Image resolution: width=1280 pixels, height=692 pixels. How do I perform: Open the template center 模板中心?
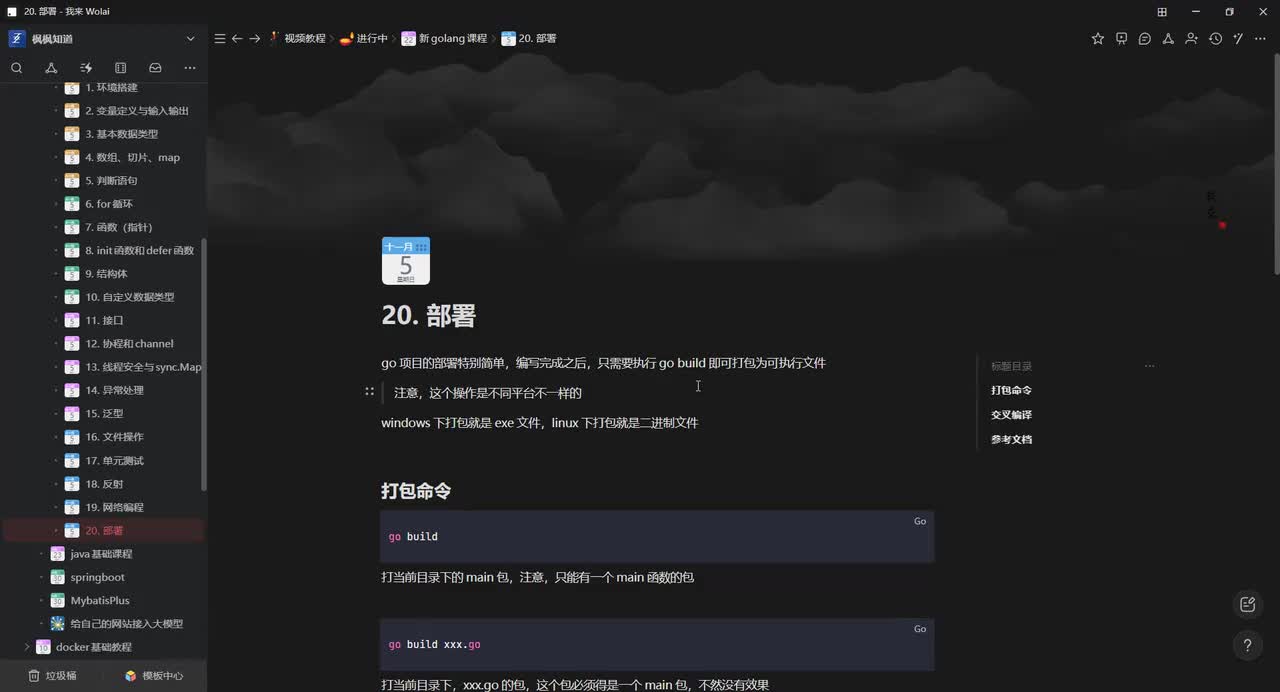pyautogui.click(x=154, y=675)
